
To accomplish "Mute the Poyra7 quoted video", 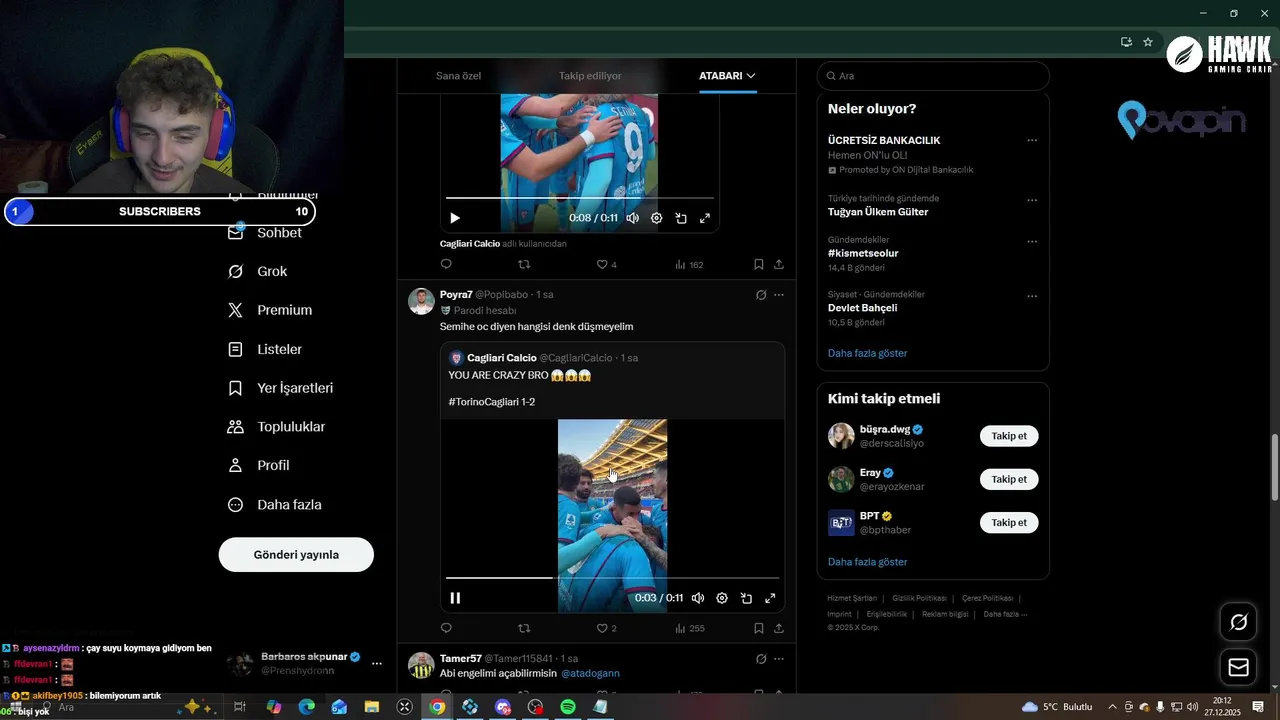I will (x=698, y=598).
